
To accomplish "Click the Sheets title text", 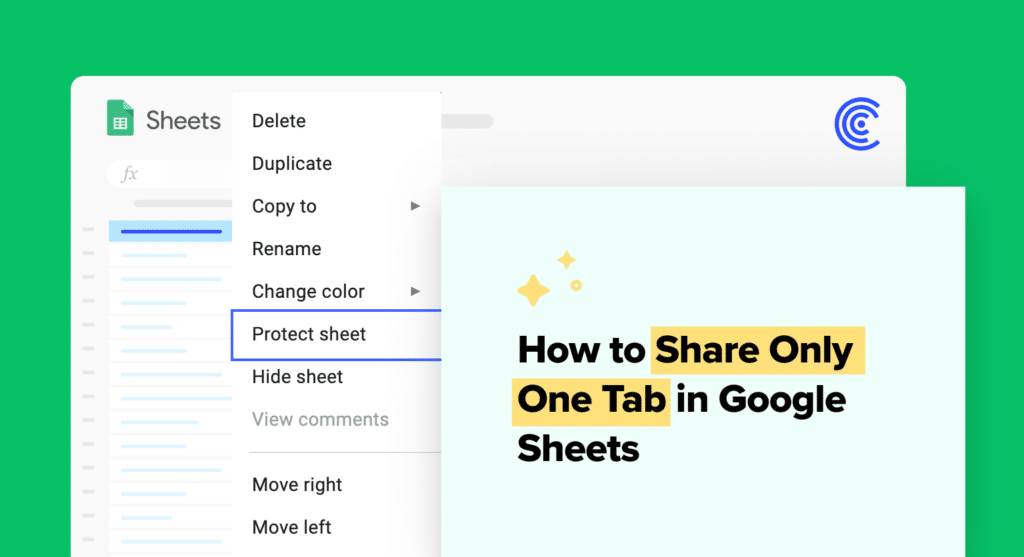I will pyautogui.click(x=183, y=121).
